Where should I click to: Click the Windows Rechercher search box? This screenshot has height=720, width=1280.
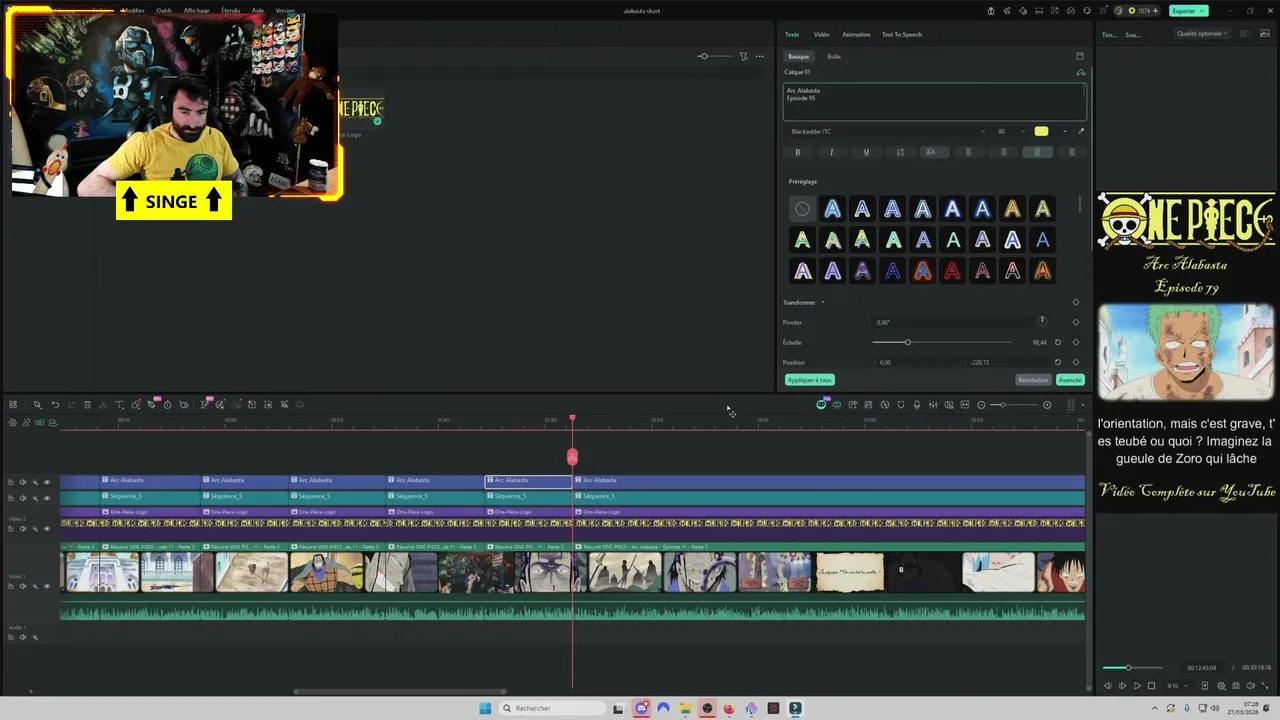click(553, 708)
